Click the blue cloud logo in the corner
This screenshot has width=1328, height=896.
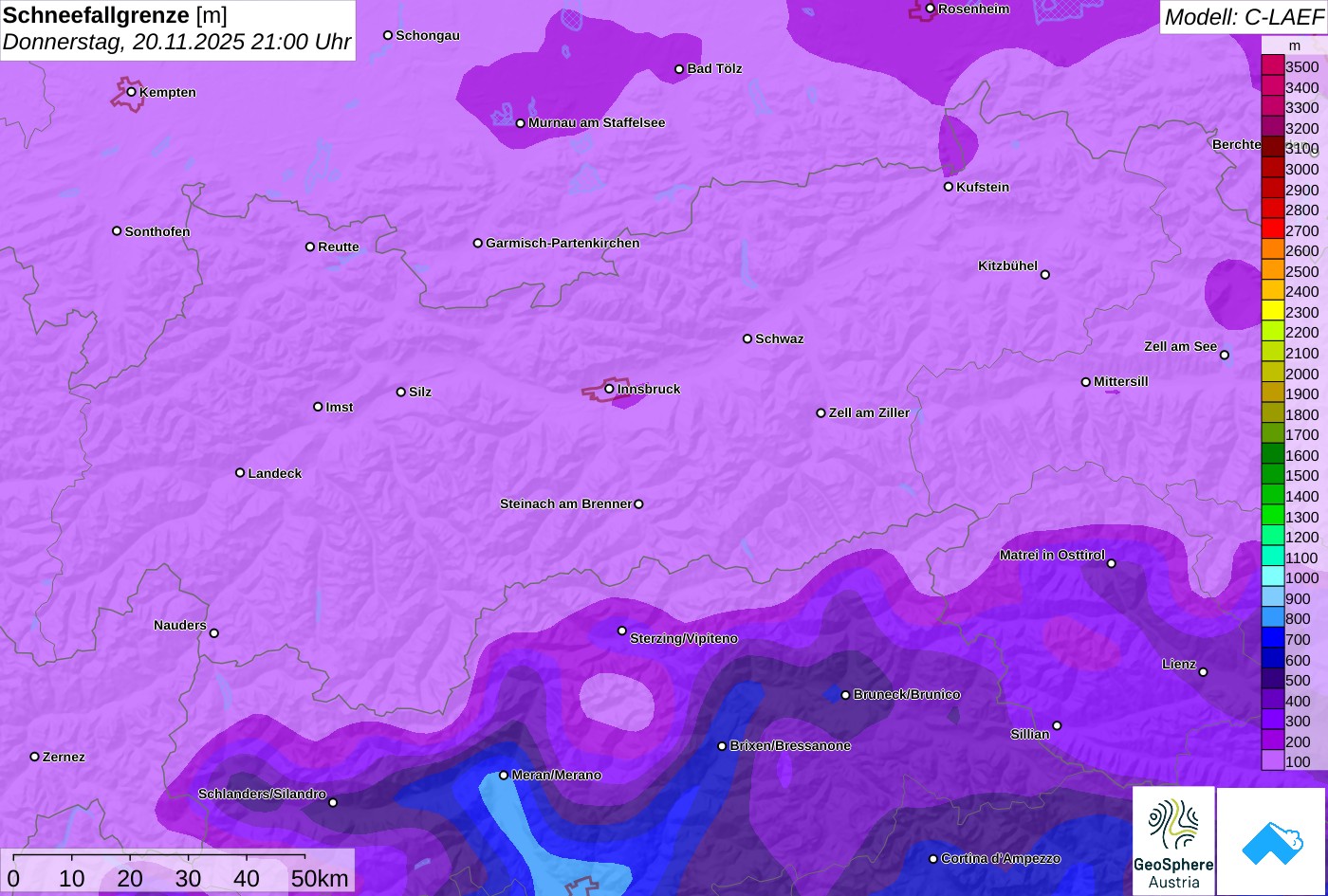click(1271, 842)
